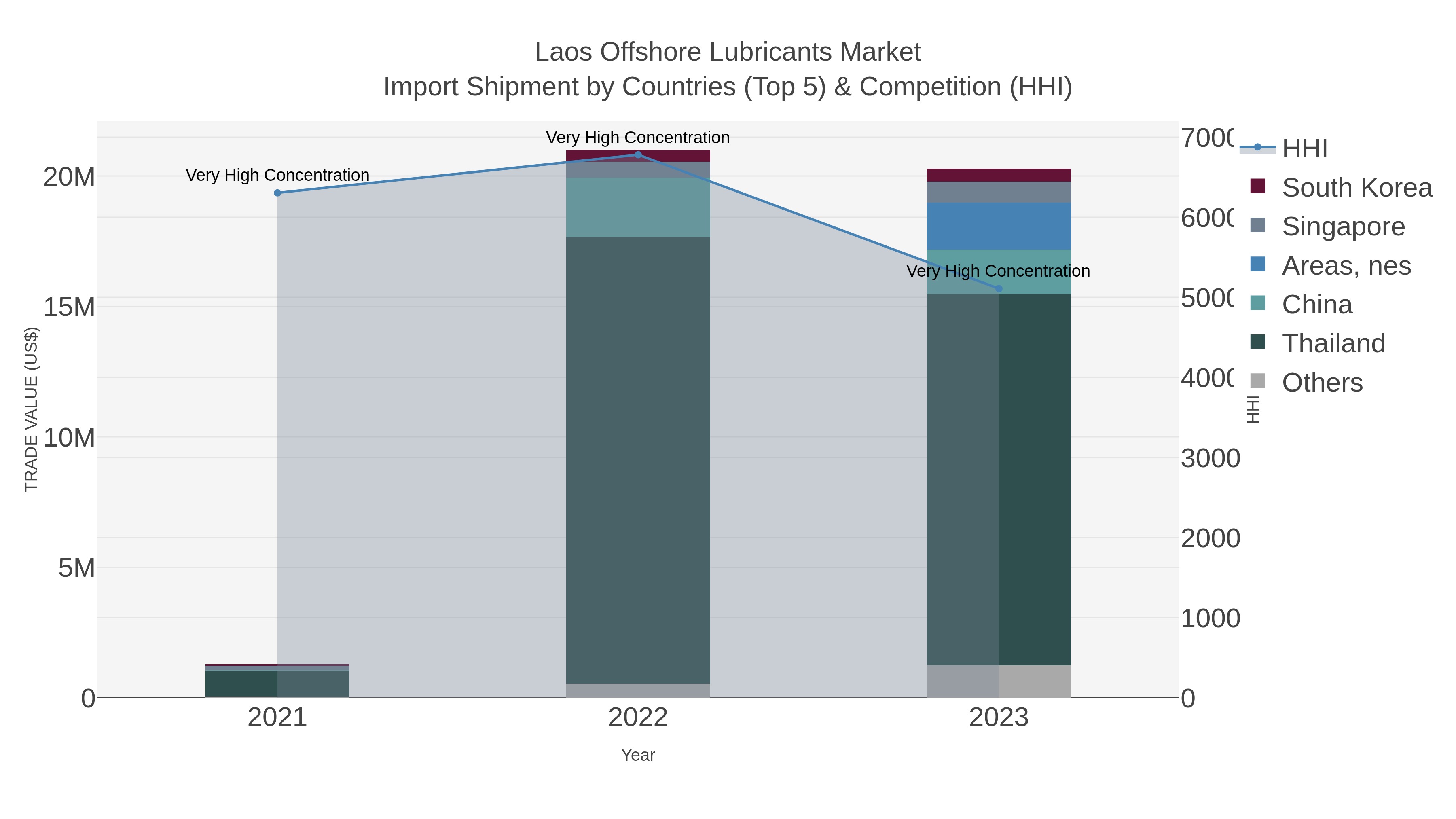Click Very High Concentration label above 2022
This screenshot has height=819, width=1456.
(638, 138)
